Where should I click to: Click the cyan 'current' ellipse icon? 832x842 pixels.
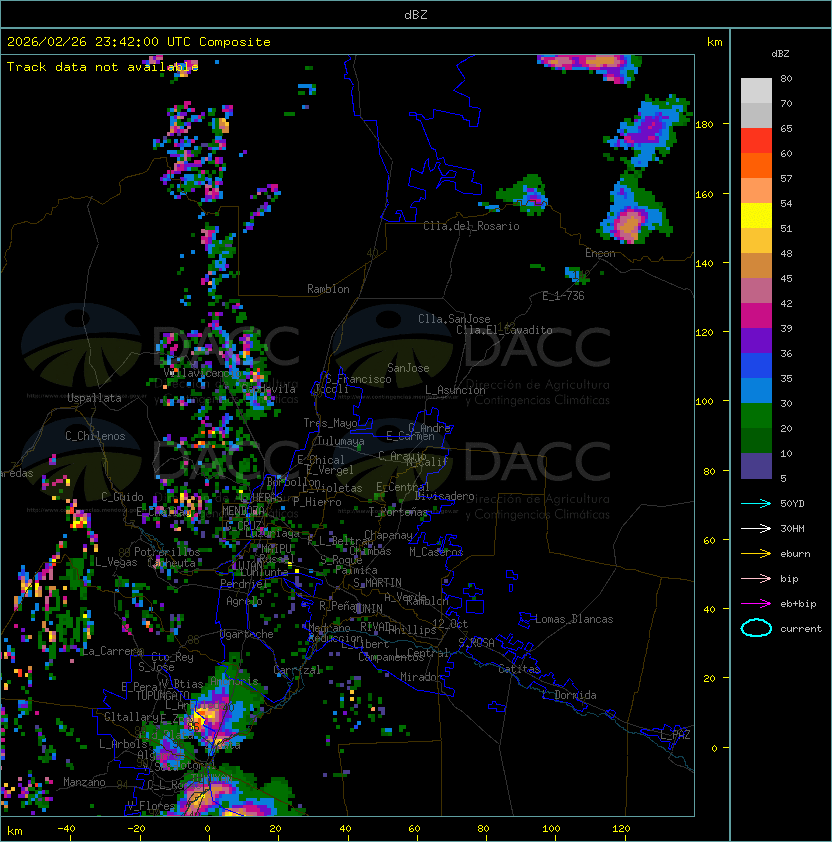tap(756, 628)
